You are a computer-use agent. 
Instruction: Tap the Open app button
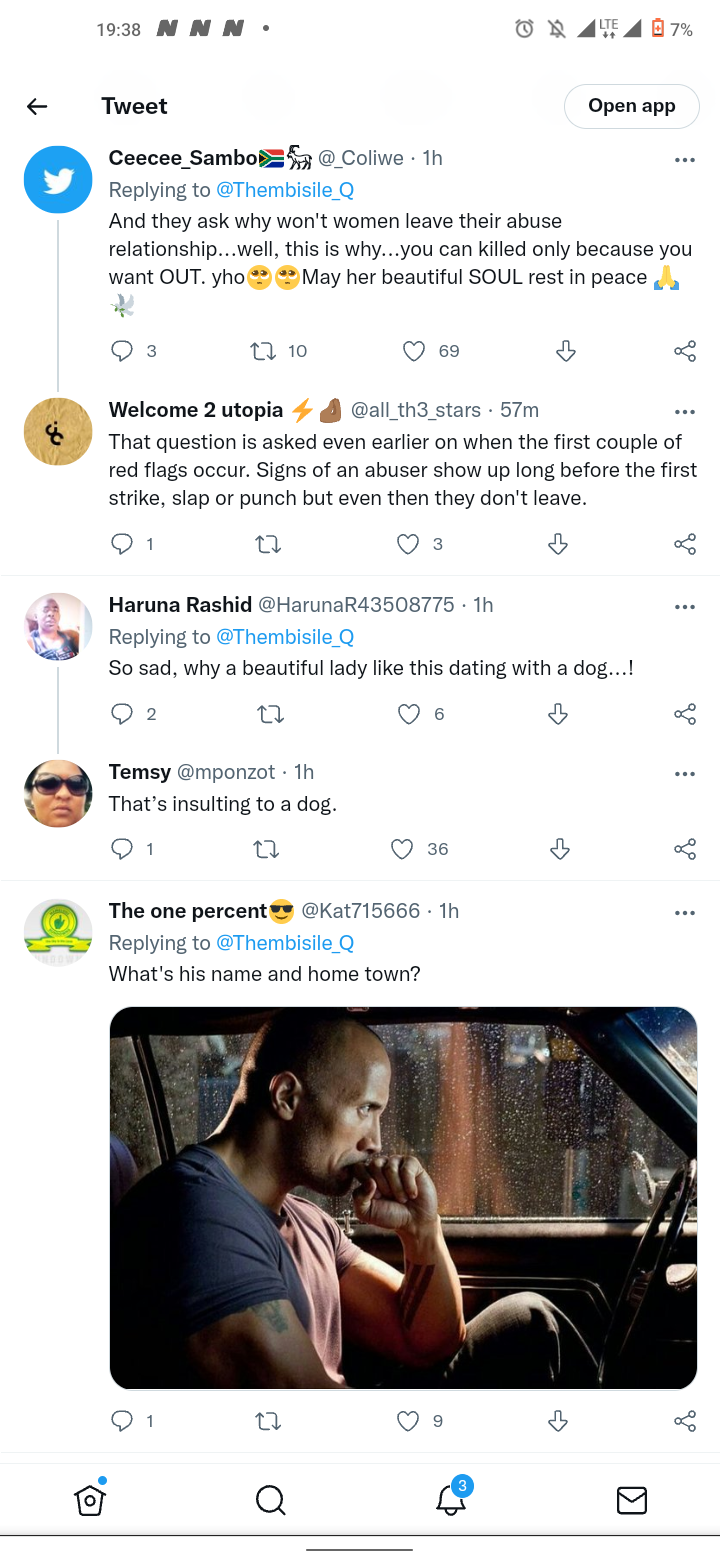631,106
